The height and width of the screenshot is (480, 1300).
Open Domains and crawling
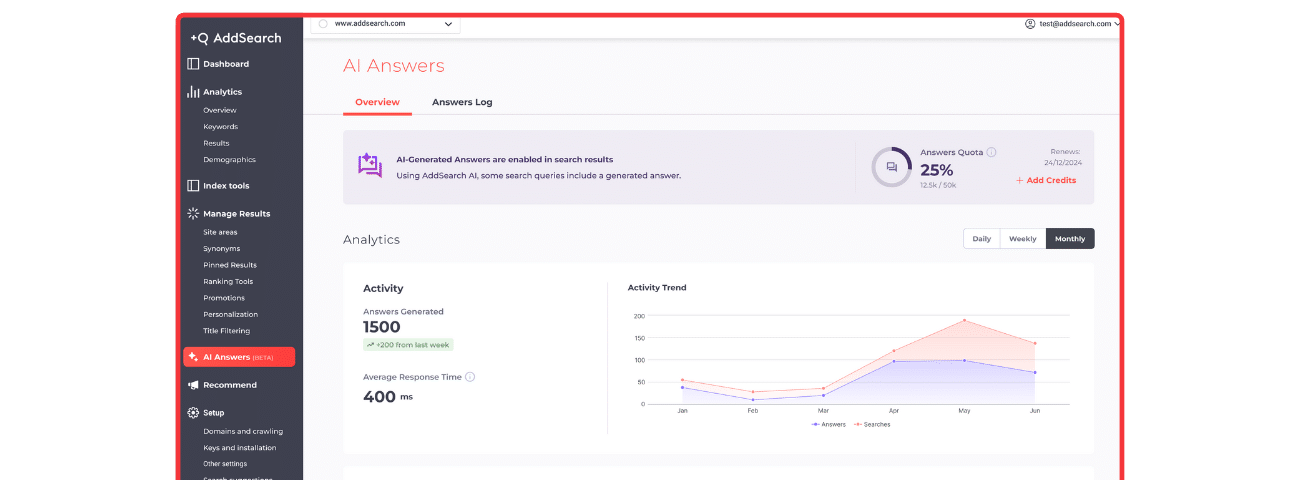(x=243, y=432)
